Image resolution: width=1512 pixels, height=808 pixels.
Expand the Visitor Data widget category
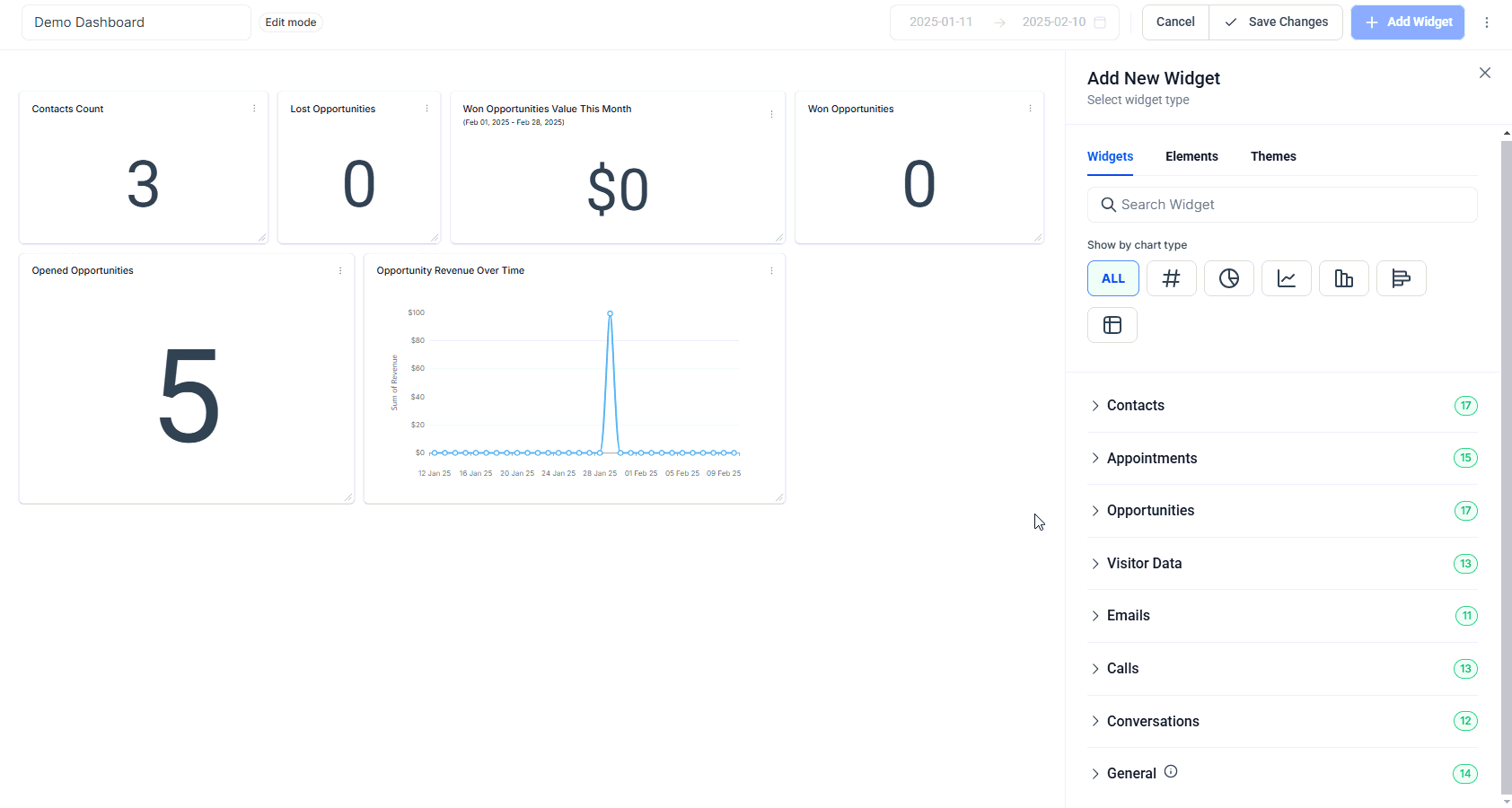(x=1144, y=564)
